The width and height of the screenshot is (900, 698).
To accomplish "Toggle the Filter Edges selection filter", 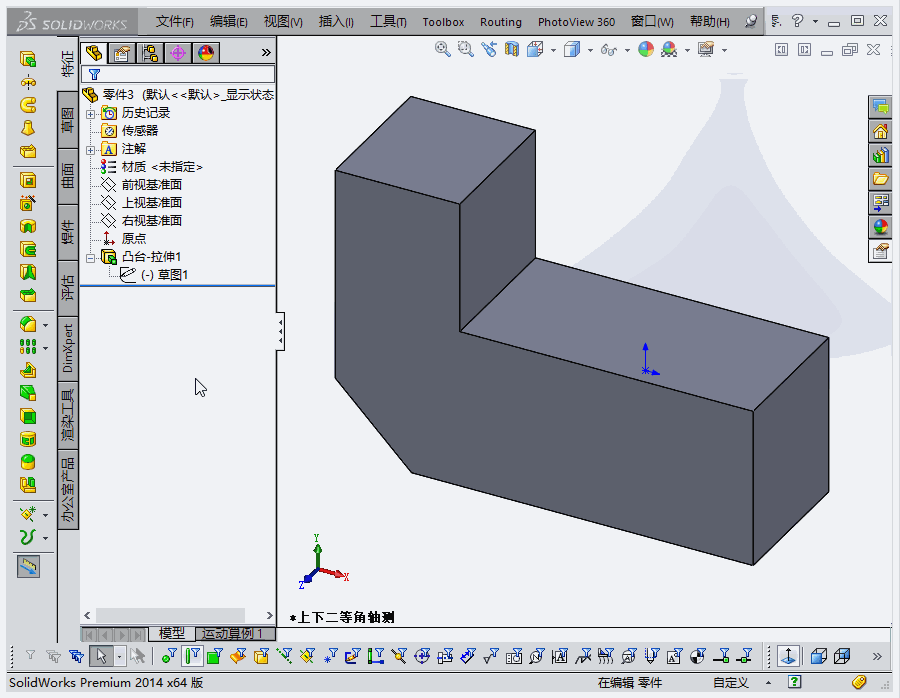I will click(x=192, y=656).
